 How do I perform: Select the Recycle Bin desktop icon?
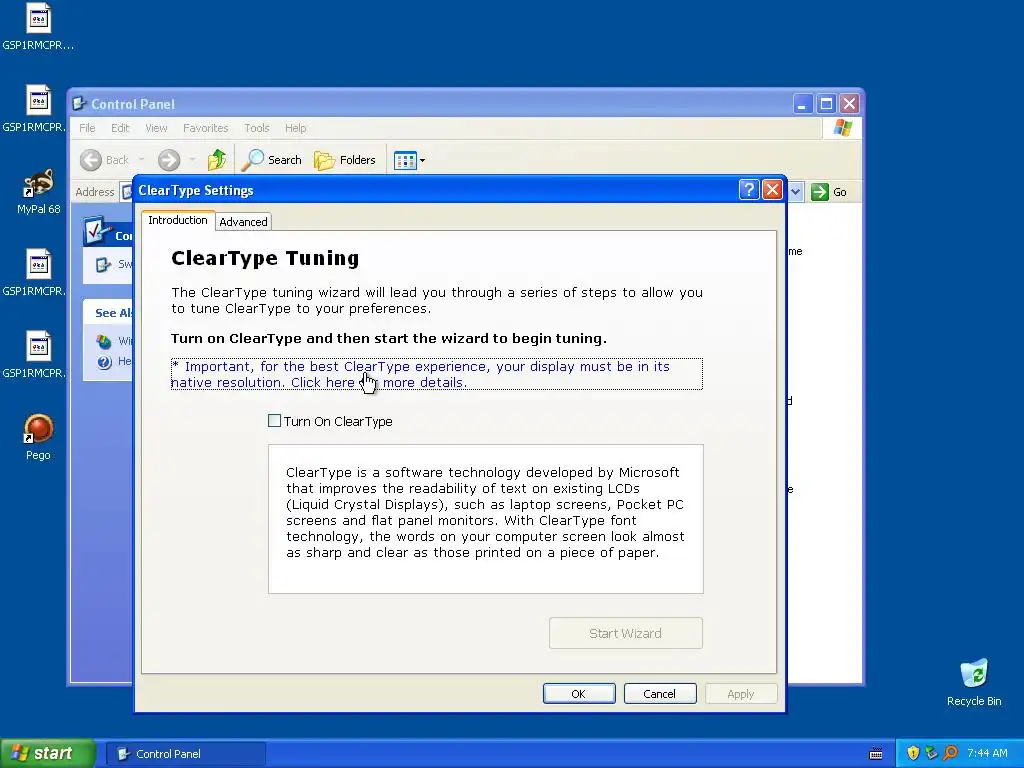pos(974,682)
